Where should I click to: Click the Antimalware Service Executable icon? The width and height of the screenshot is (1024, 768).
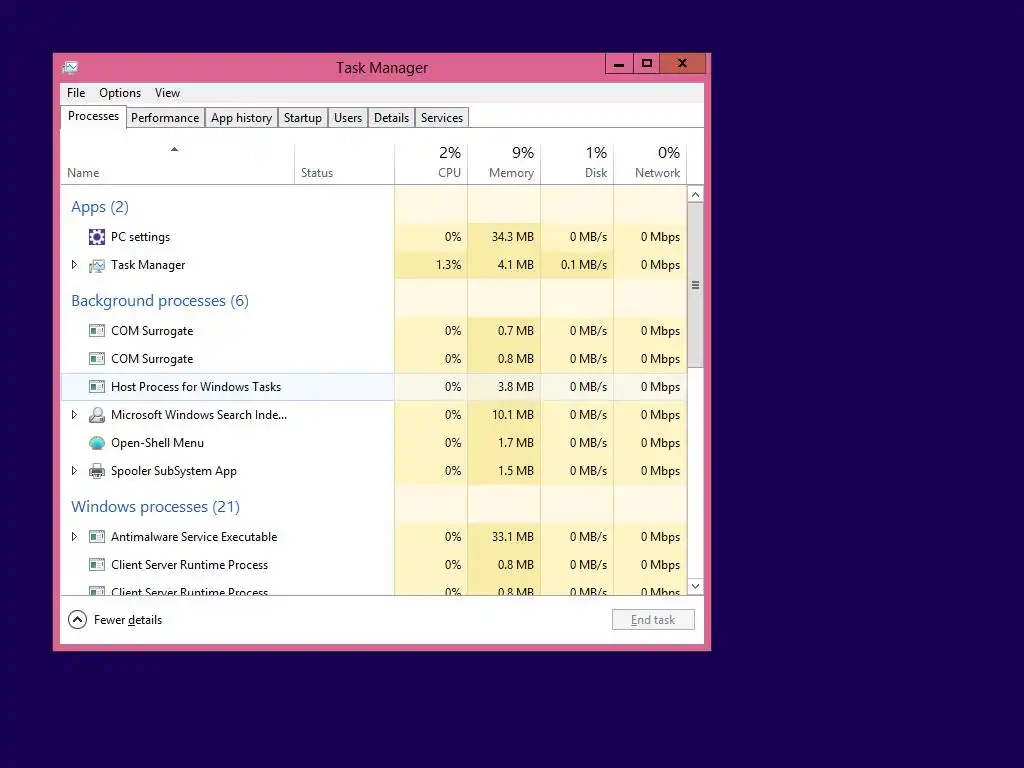pos(97,537)
